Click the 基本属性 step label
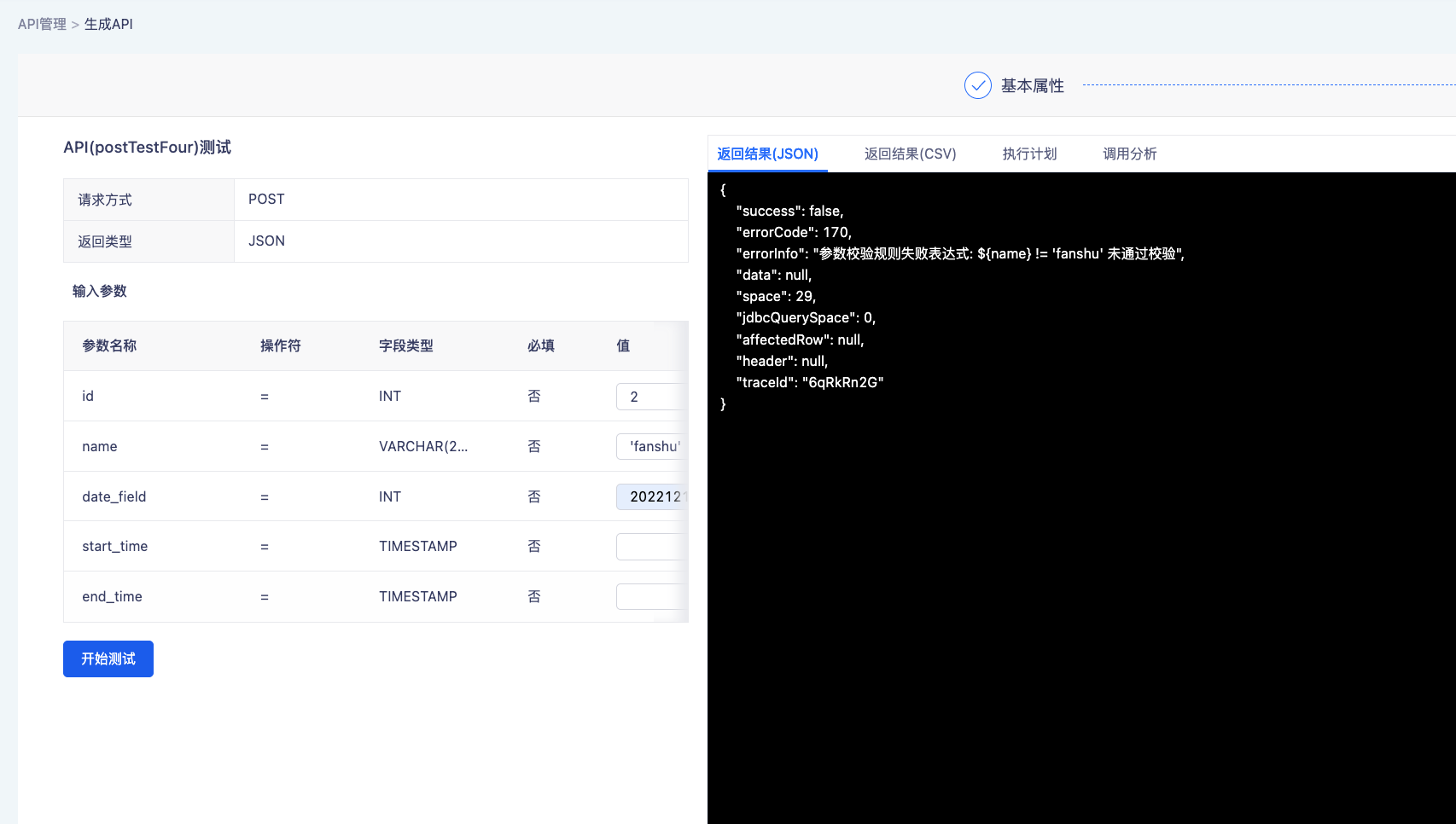The width and height of the screenshot is (1456, 824). [1032, 85]
